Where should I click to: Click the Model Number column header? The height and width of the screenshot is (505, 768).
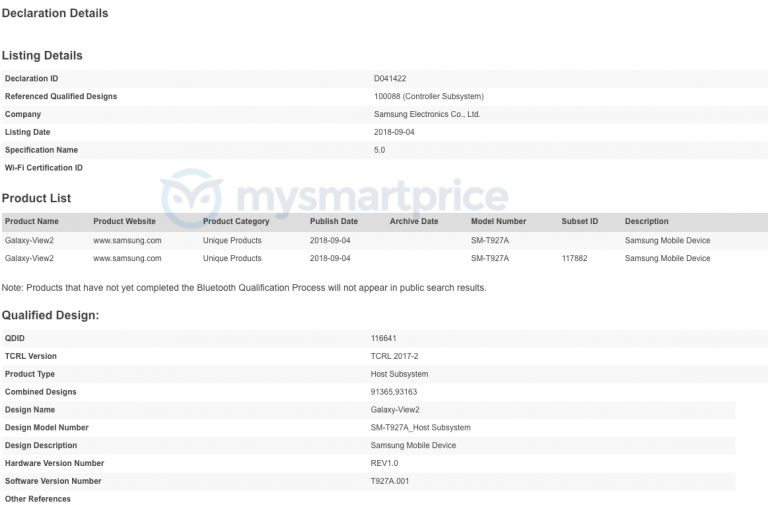(498, 222)
